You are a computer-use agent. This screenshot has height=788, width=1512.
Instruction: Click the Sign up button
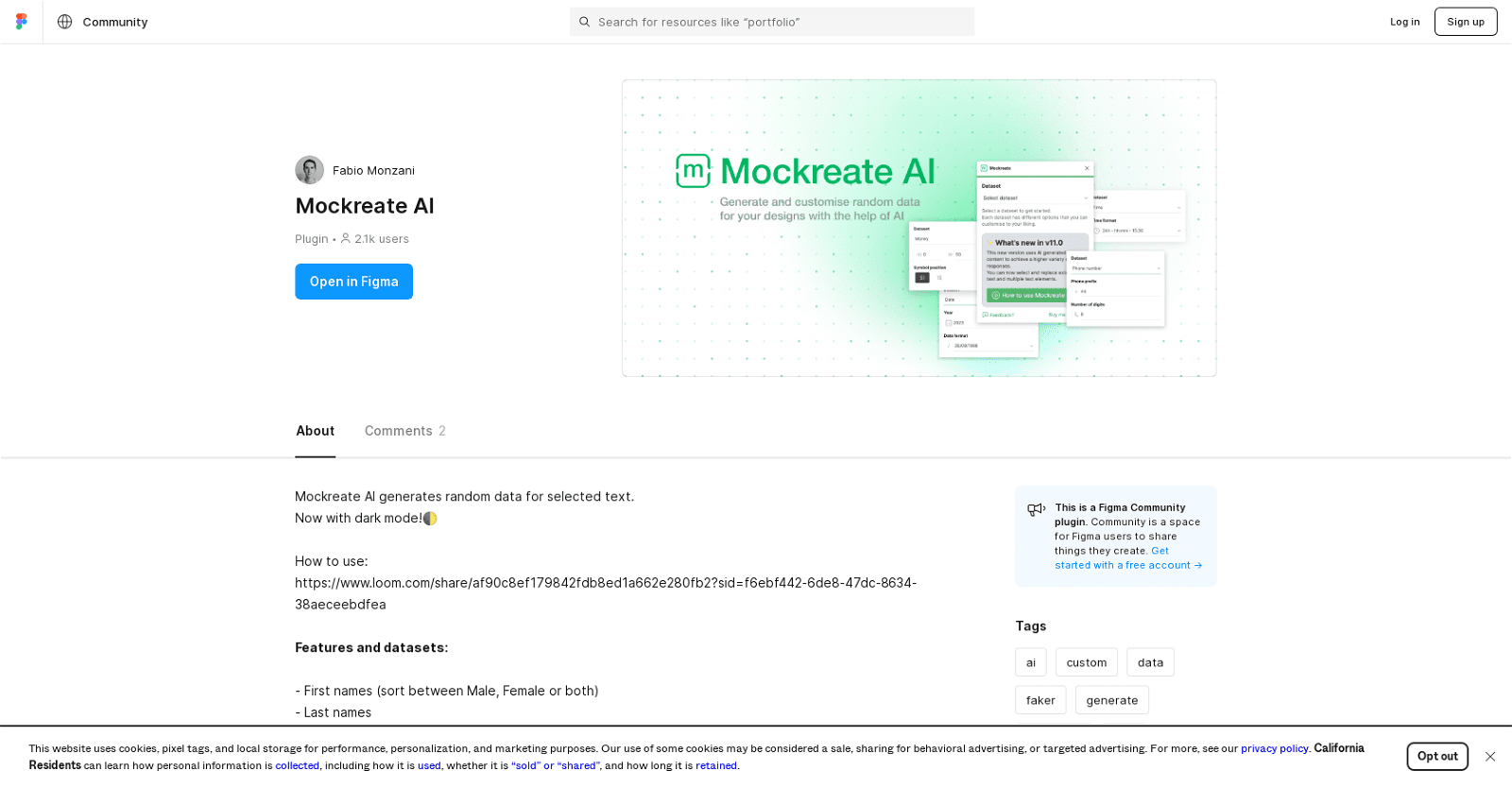(1465, 21)
